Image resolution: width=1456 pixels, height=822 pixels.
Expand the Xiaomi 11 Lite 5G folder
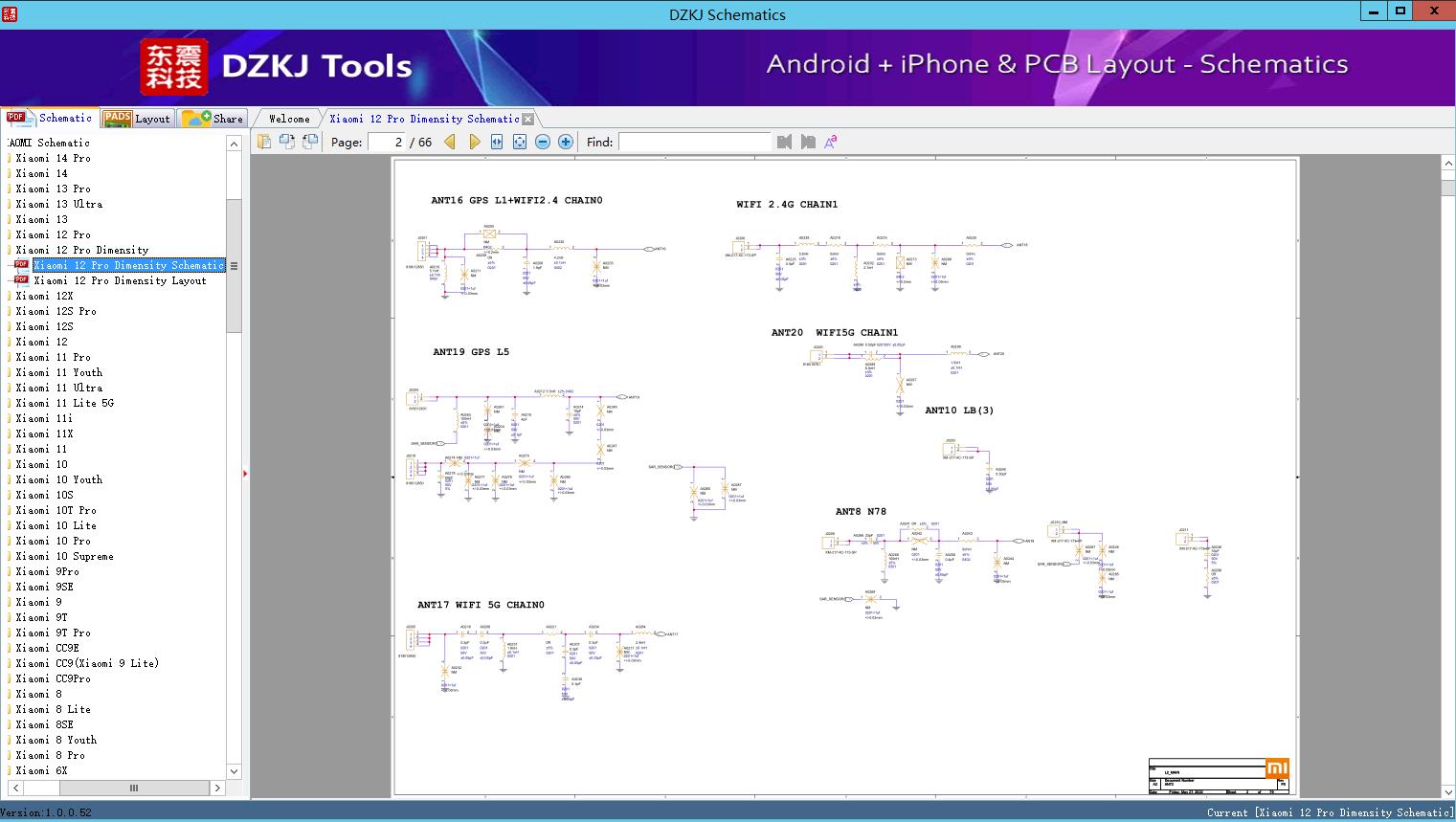coord(64,403)
